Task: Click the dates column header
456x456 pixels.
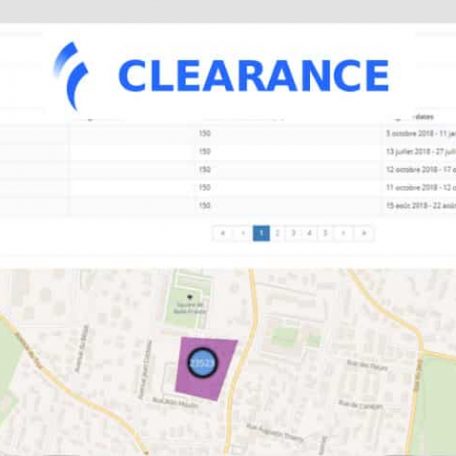Action: (x=423, y=117)
